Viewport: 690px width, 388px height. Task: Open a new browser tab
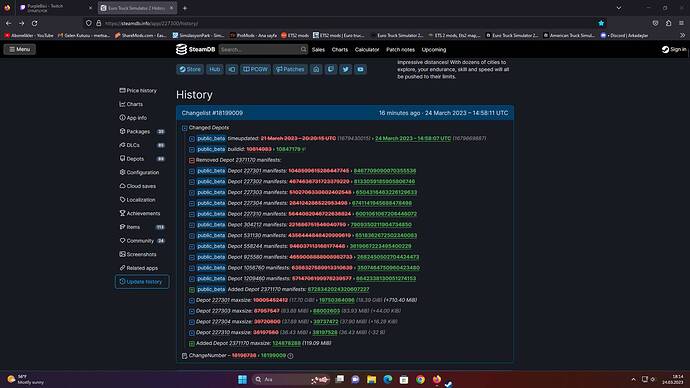click(x=185, y=8)
